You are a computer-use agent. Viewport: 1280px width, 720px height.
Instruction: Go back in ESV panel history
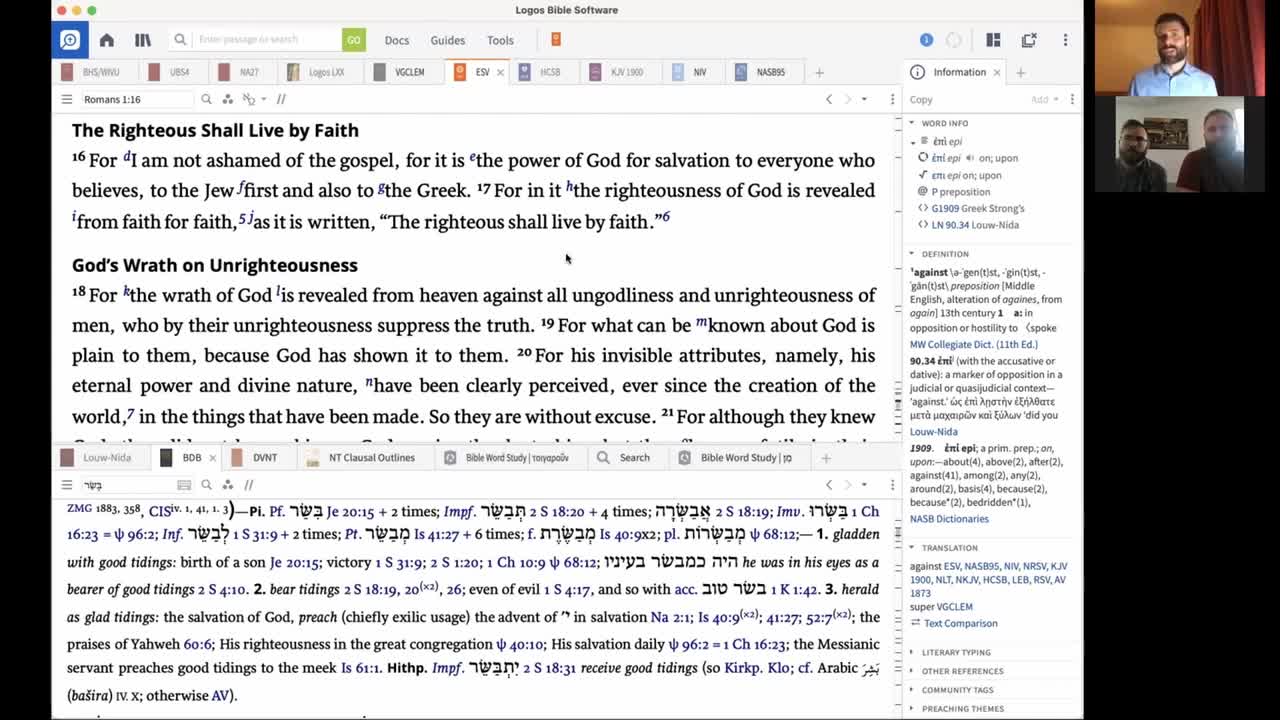click(829, 99)
